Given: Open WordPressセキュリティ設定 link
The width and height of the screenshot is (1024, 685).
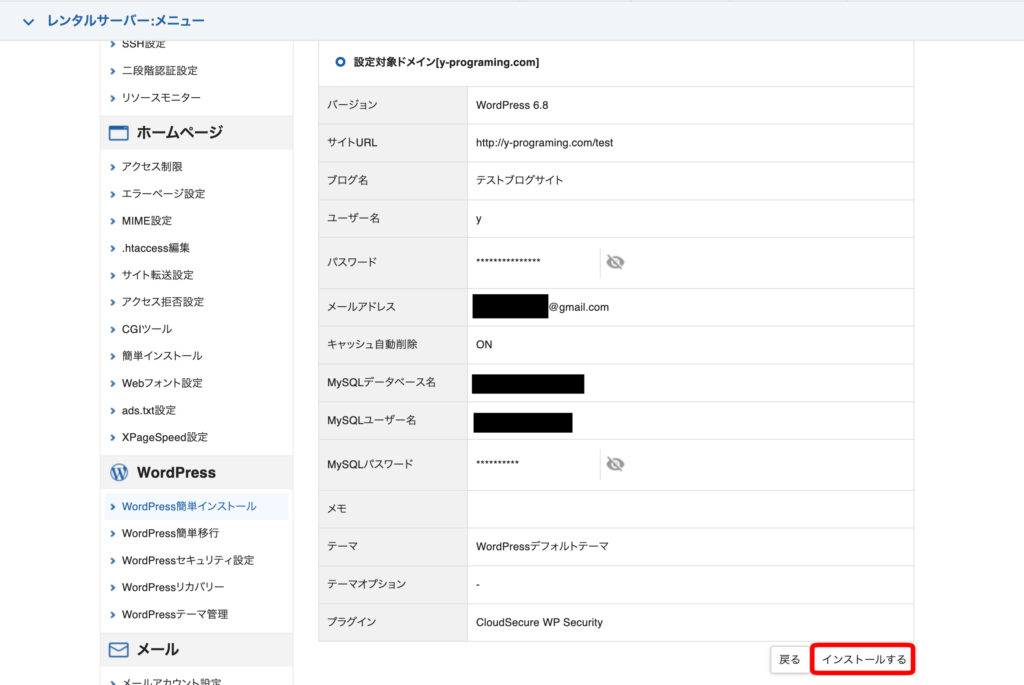Looking at the screenshot, I should click(x=188, y=560).
